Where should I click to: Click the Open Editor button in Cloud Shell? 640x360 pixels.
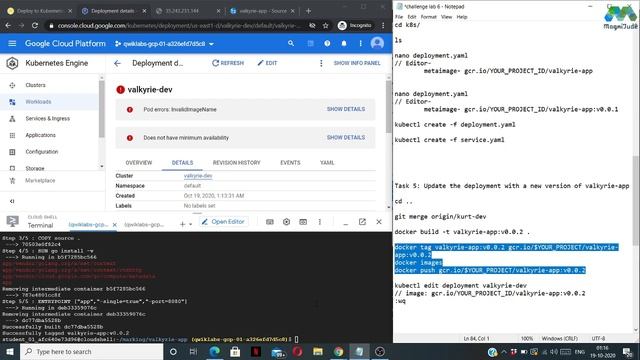click(223, 222)
